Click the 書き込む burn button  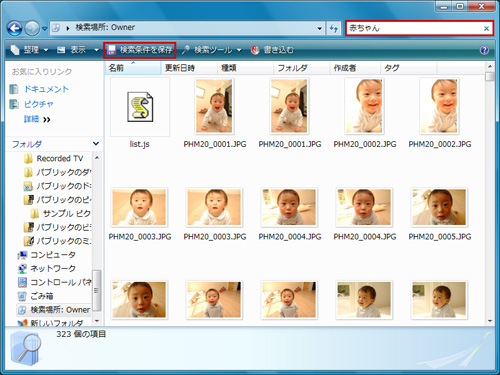pyautogui.click(x=272, y=50)
